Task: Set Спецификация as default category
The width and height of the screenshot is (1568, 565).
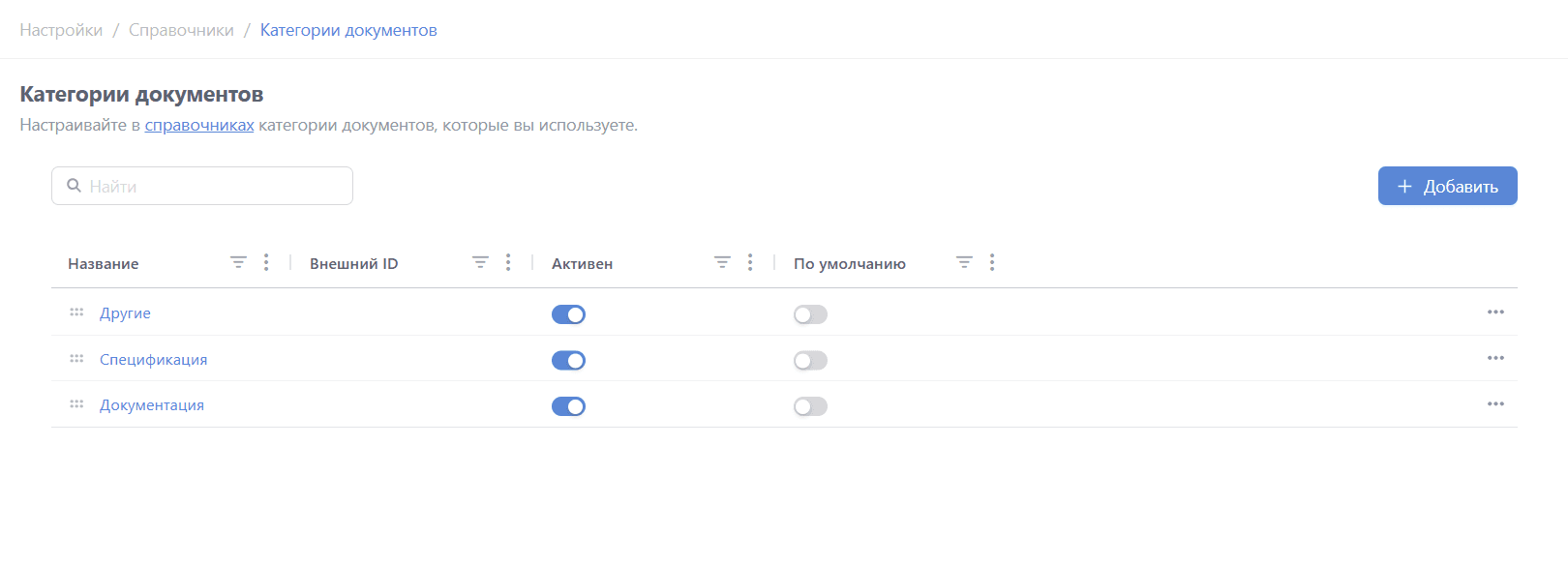Action: (810, 361)
